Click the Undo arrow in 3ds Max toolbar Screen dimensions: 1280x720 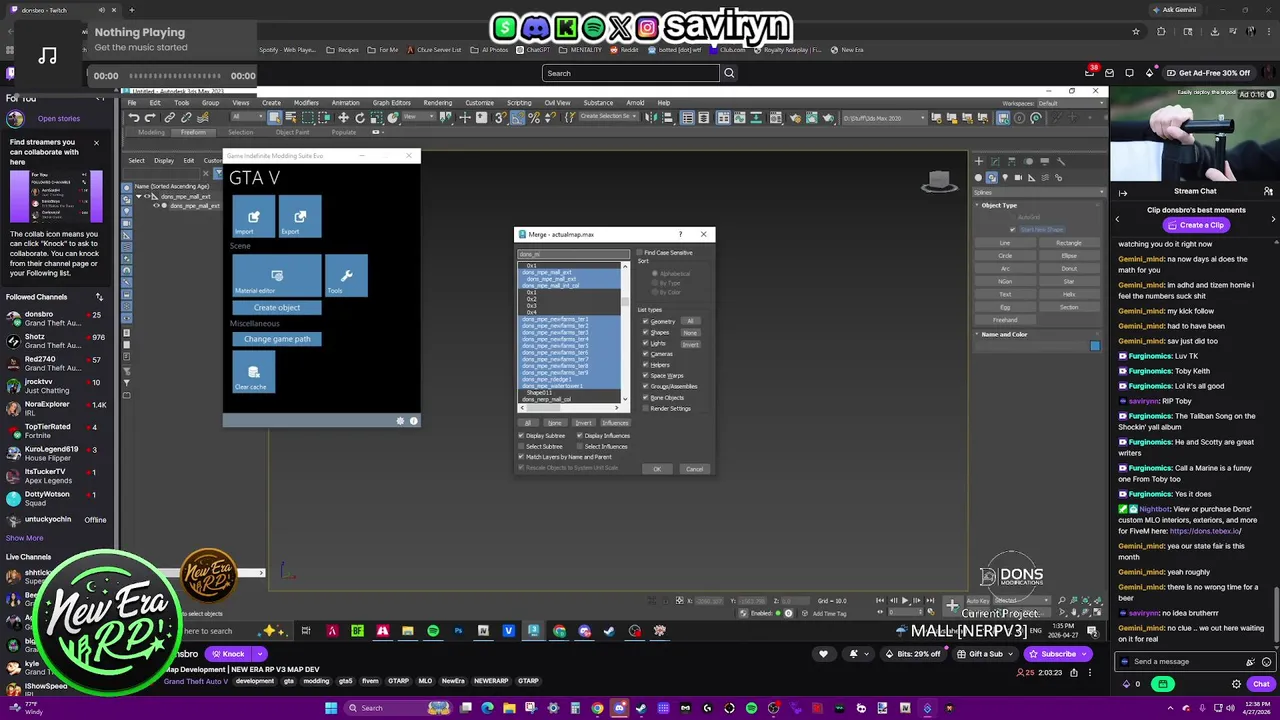click(134, 118)
